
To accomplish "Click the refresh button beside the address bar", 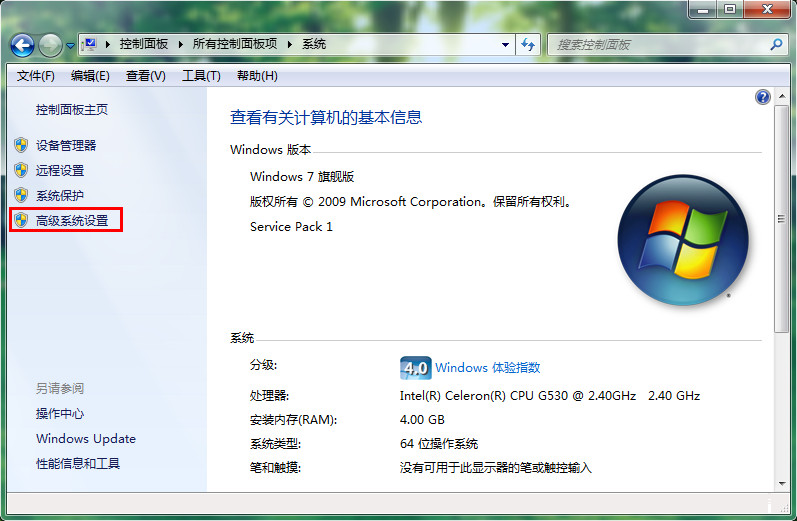I will 529,45.
